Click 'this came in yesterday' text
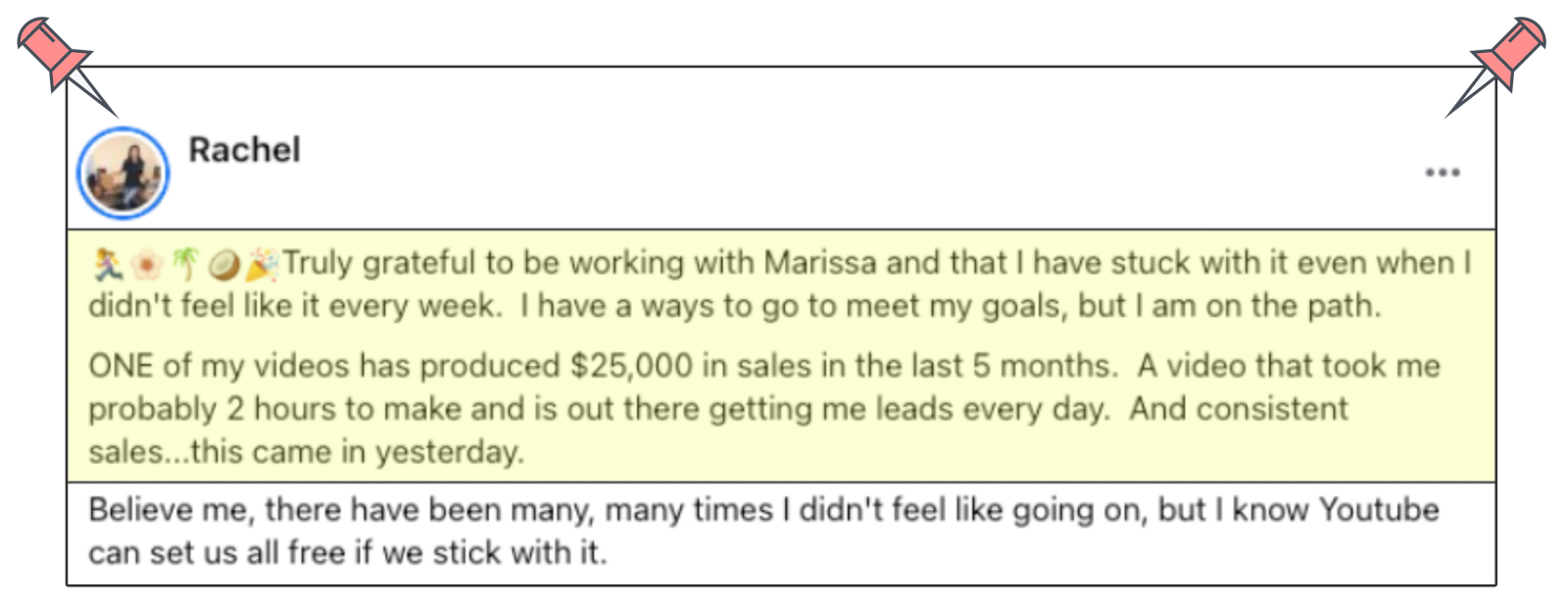1568x607 pixels. pos(358,452)
